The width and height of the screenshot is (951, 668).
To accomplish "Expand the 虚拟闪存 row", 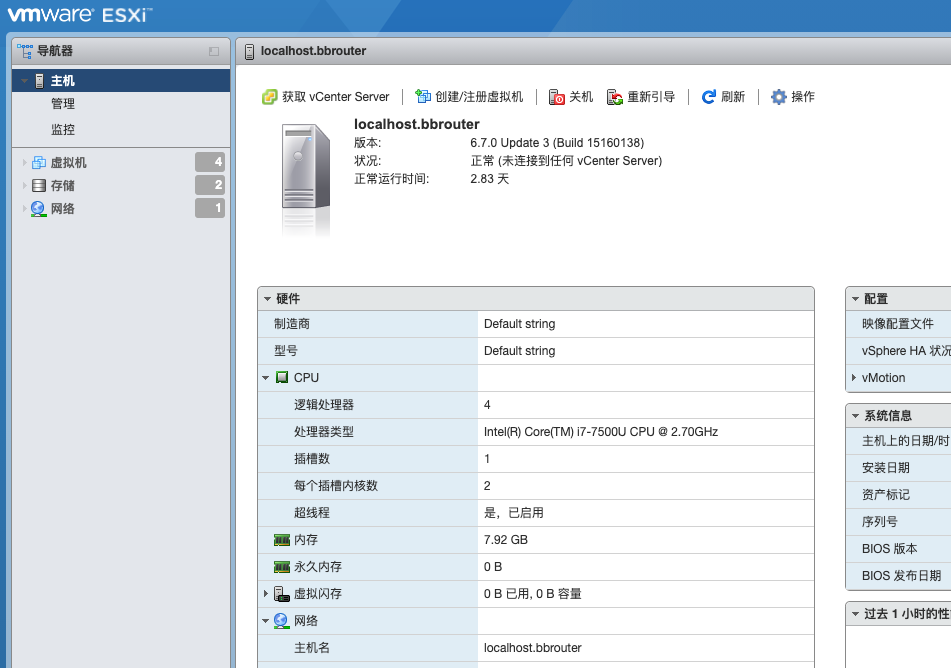I will click(266, 594).
